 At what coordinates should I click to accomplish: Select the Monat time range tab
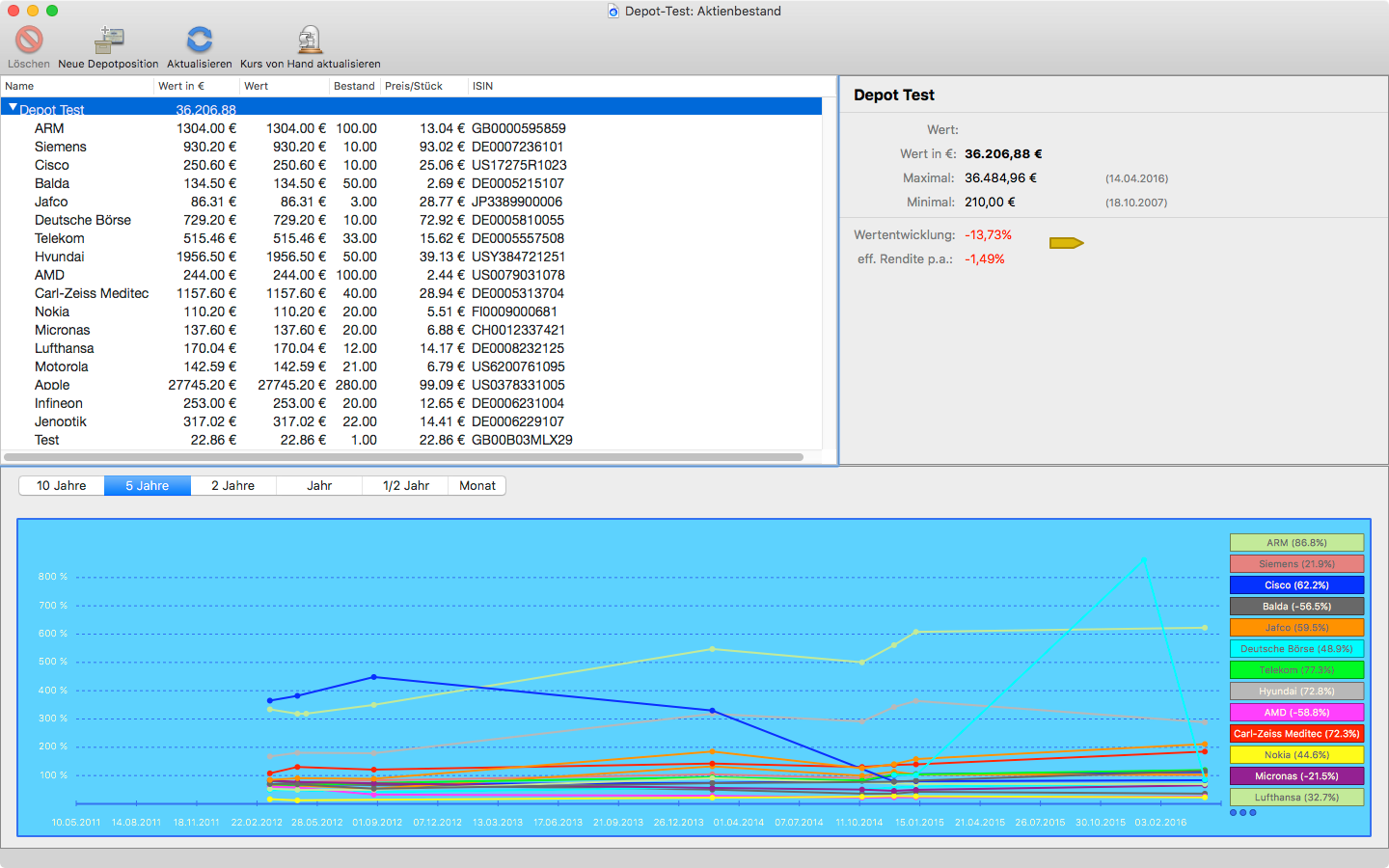[x=477, y=486]
